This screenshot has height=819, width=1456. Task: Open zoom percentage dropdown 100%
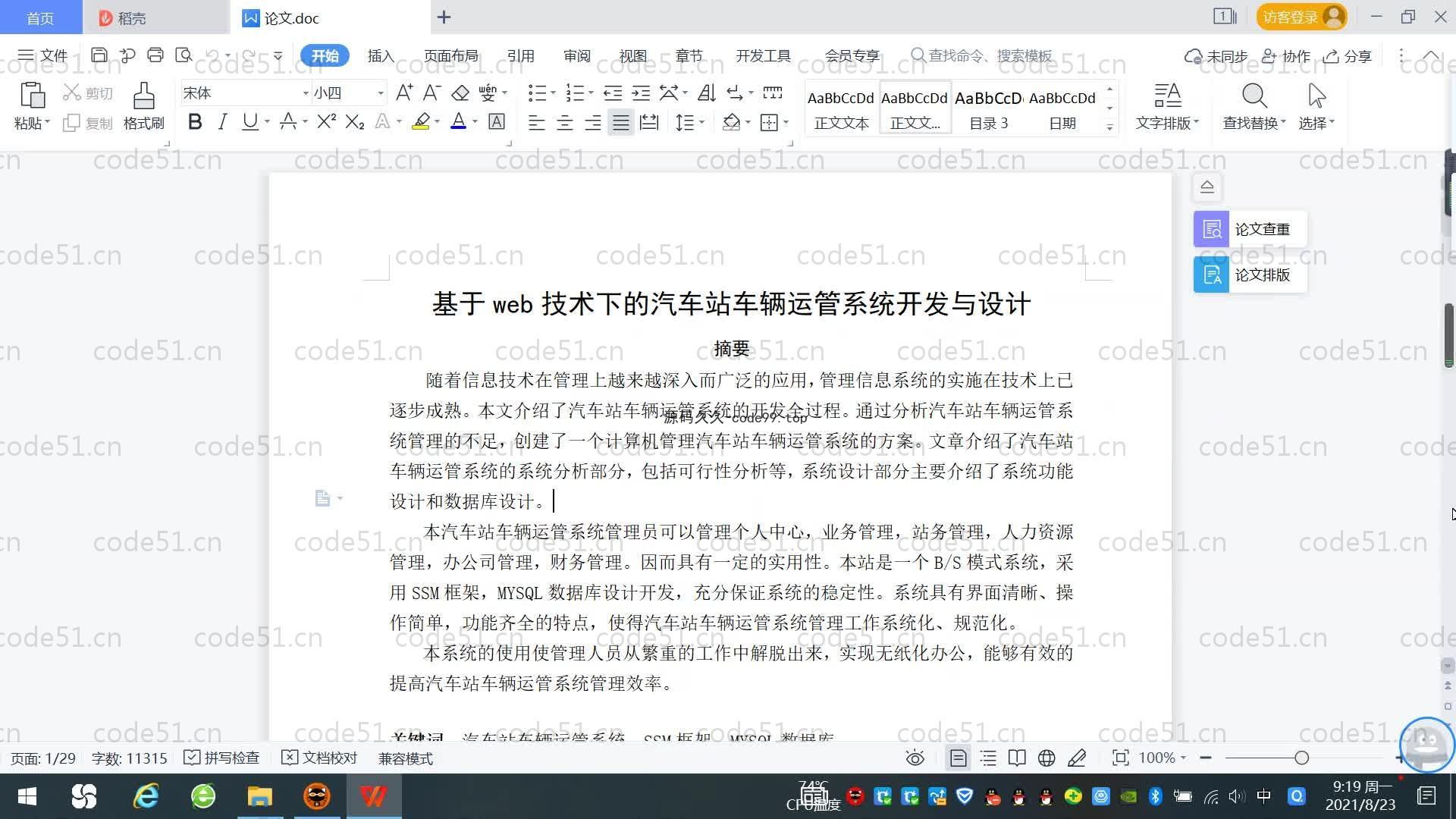[1162, 758]
